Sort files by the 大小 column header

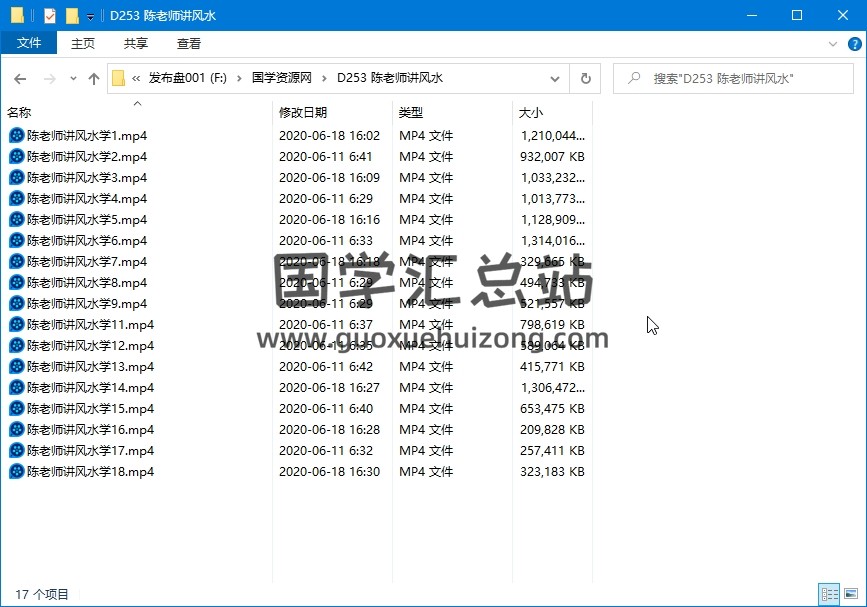pos(531,113)
